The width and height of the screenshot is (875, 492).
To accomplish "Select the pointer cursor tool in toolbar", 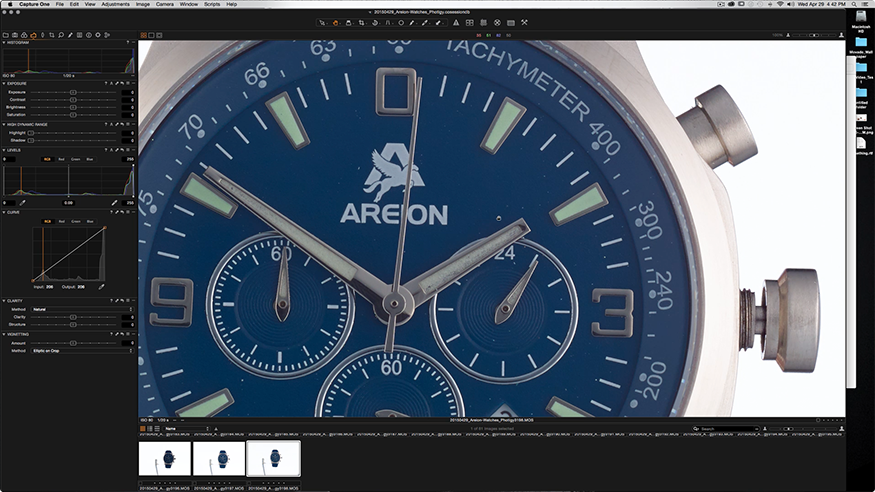I will tap(322, 23).
